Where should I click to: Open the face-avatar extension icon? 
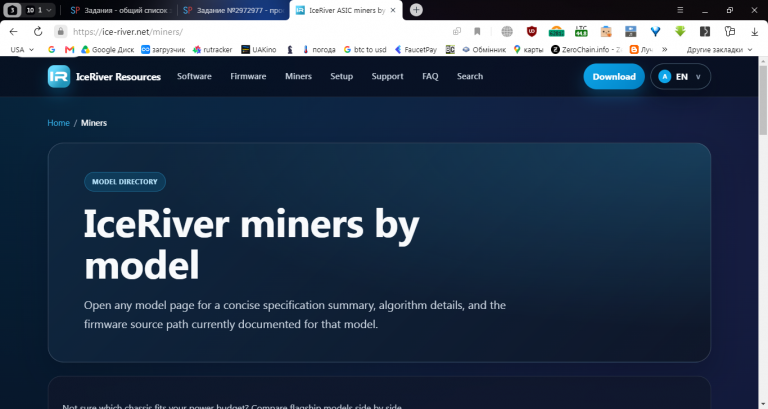tap(606, 31)
